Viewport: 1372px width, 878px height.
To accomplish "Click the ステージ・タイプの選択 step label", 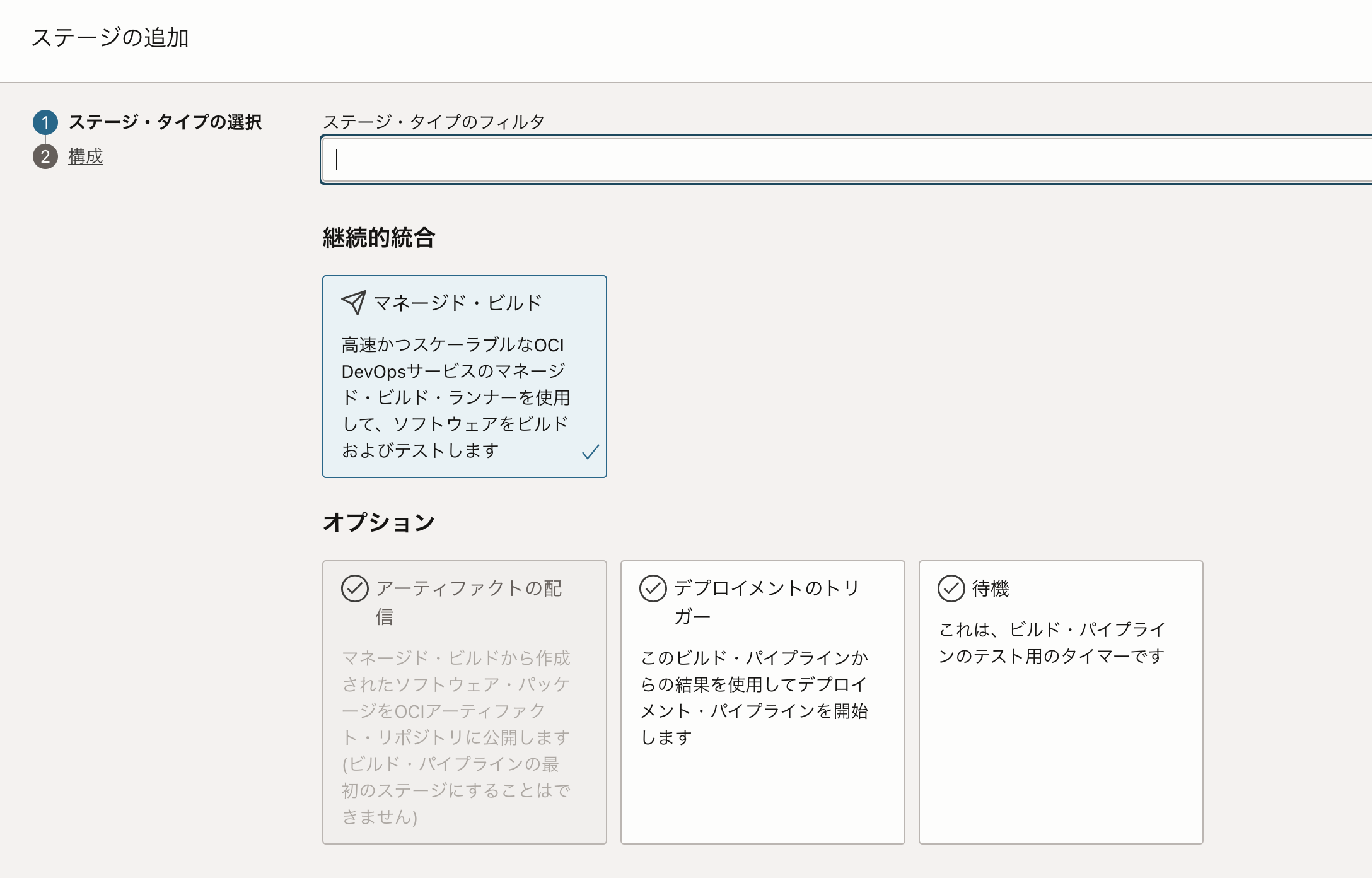I will tap(168, 122).
